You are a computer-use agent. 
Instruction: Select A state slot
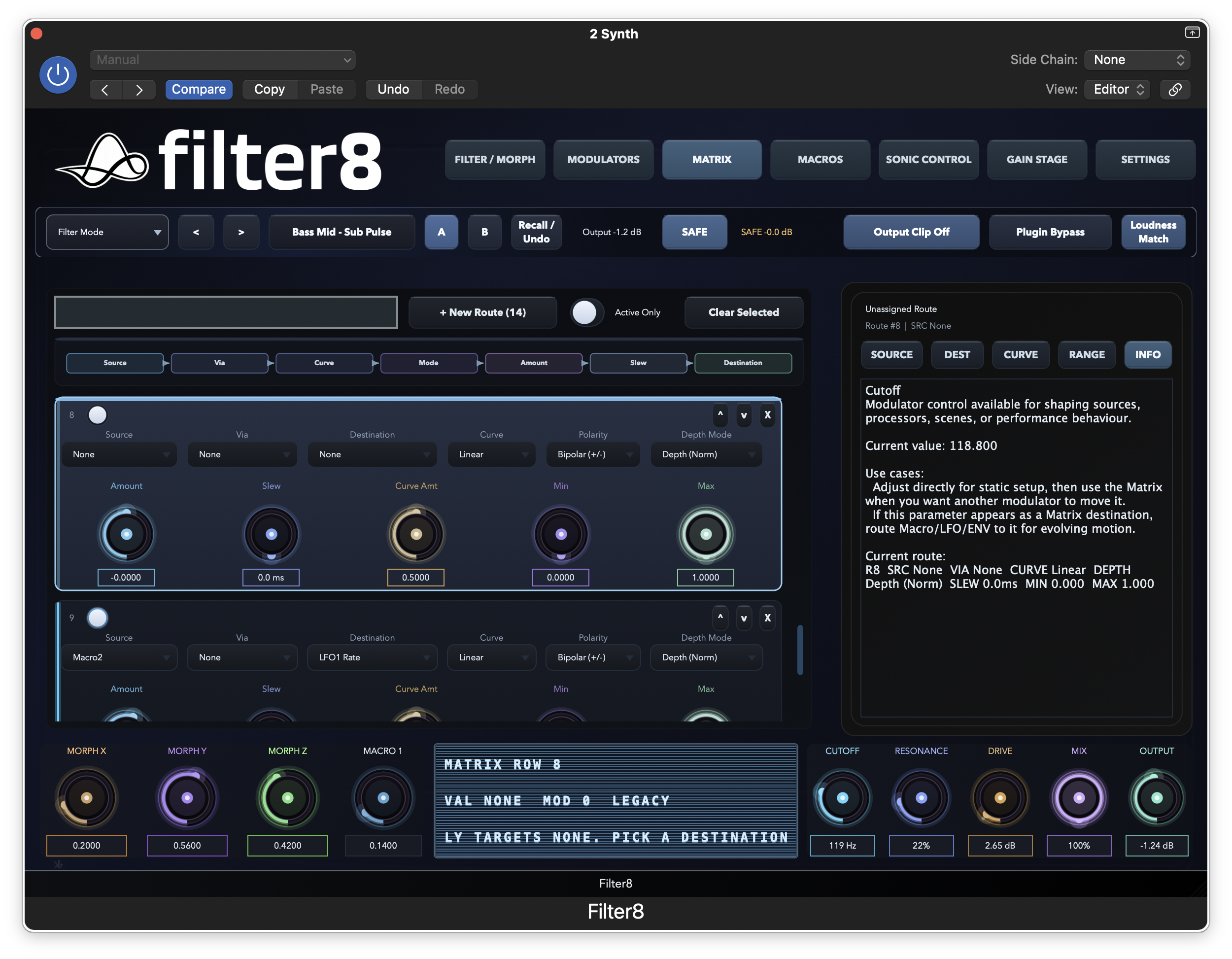pos(441,233)
